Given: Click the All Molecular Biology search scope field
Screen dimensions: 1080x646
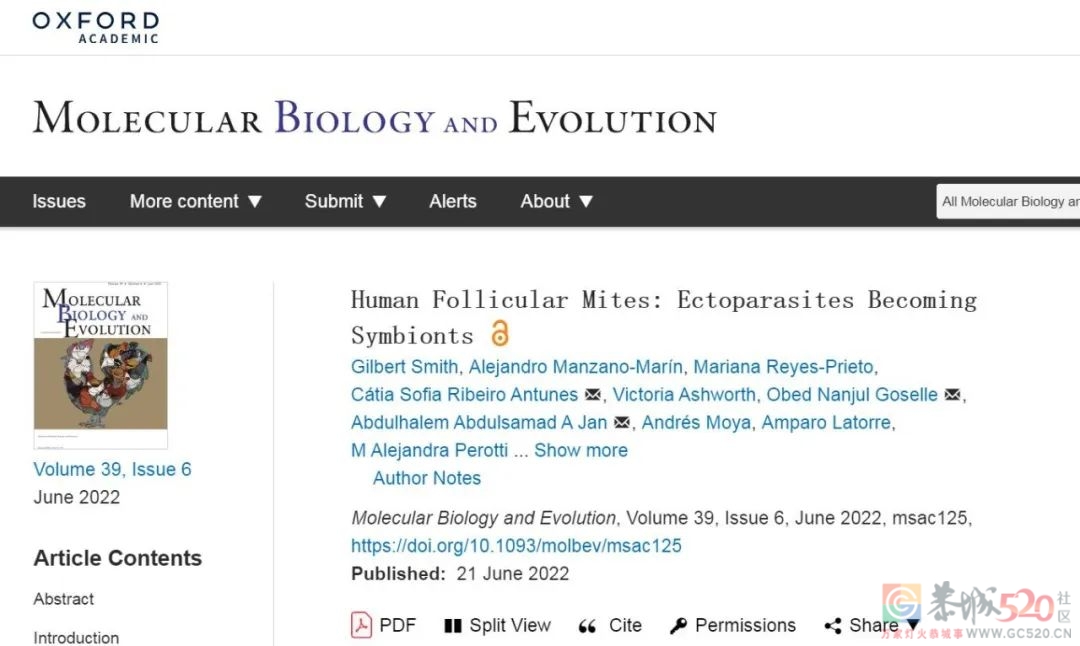Looking at the screenshot, I should (1008, 201).
